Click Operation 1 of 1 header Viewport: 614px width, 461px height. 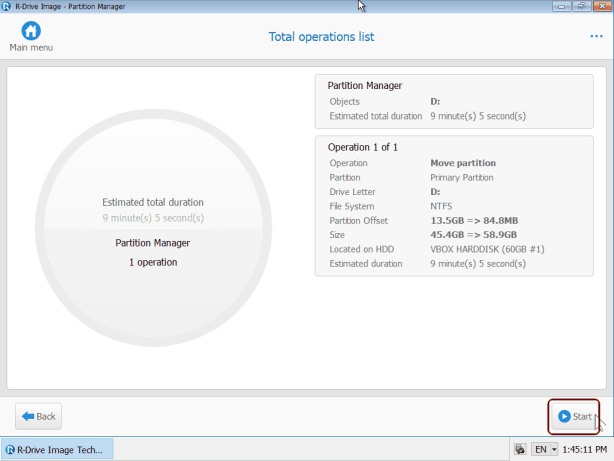pos(363,147)
